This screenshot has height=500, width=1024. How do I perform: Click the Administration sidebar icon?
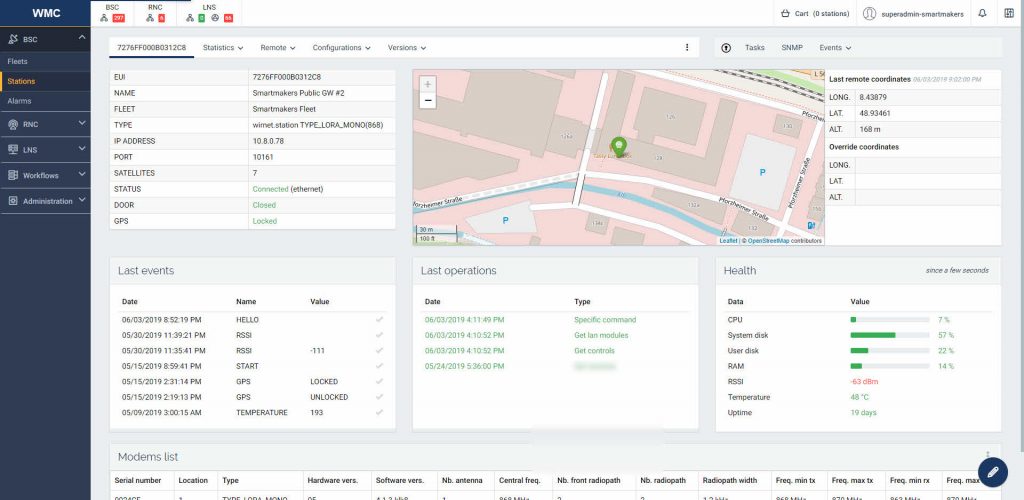pos(13,201)
